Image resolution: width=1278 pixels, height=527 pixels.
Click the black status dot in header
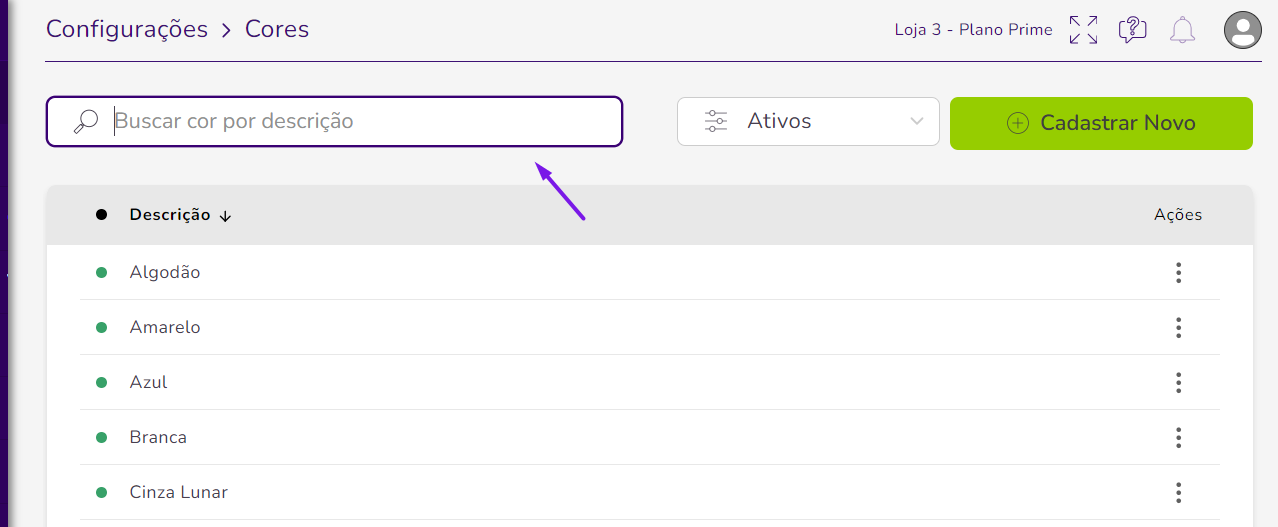point(101,214)
